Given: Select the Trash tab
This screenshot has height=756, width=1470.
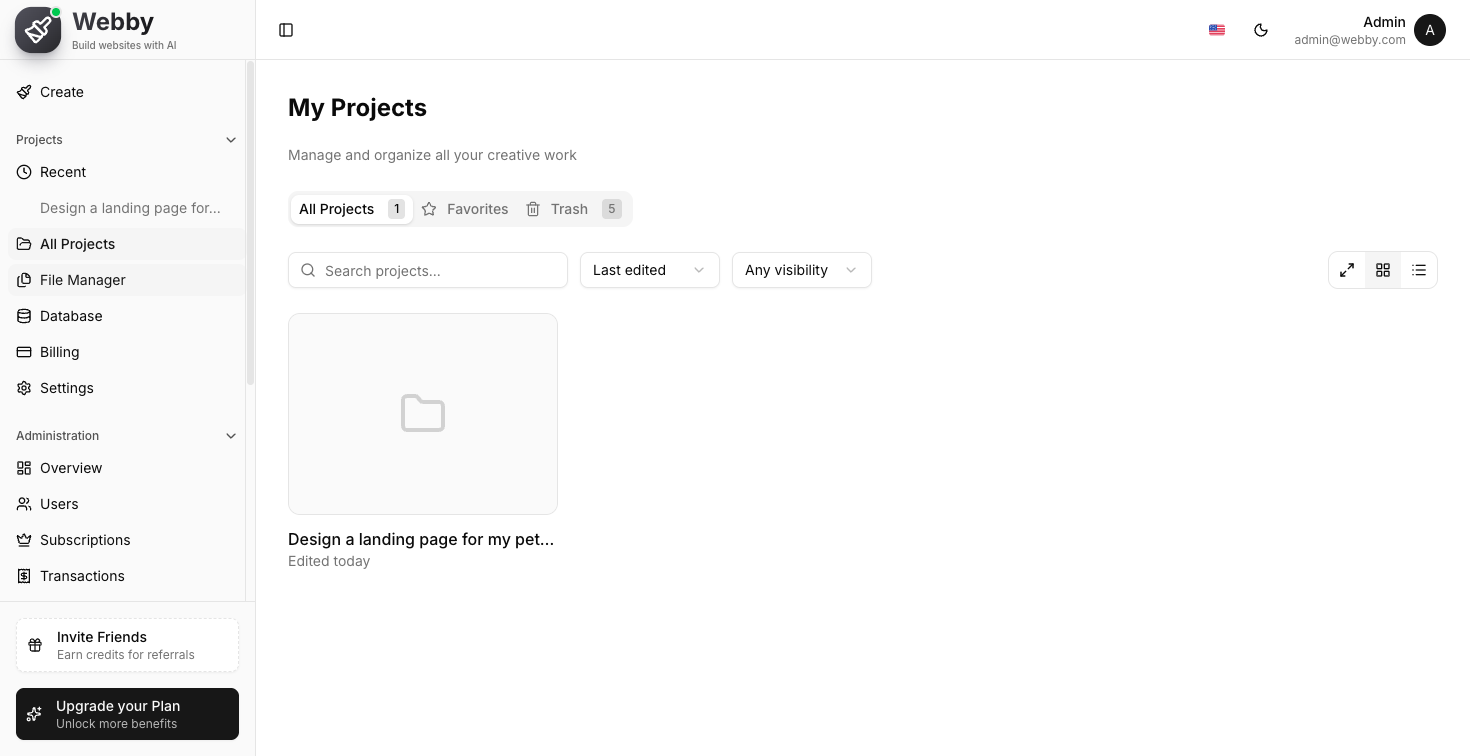Looking at the screenshot, I should tap(573, 209).
